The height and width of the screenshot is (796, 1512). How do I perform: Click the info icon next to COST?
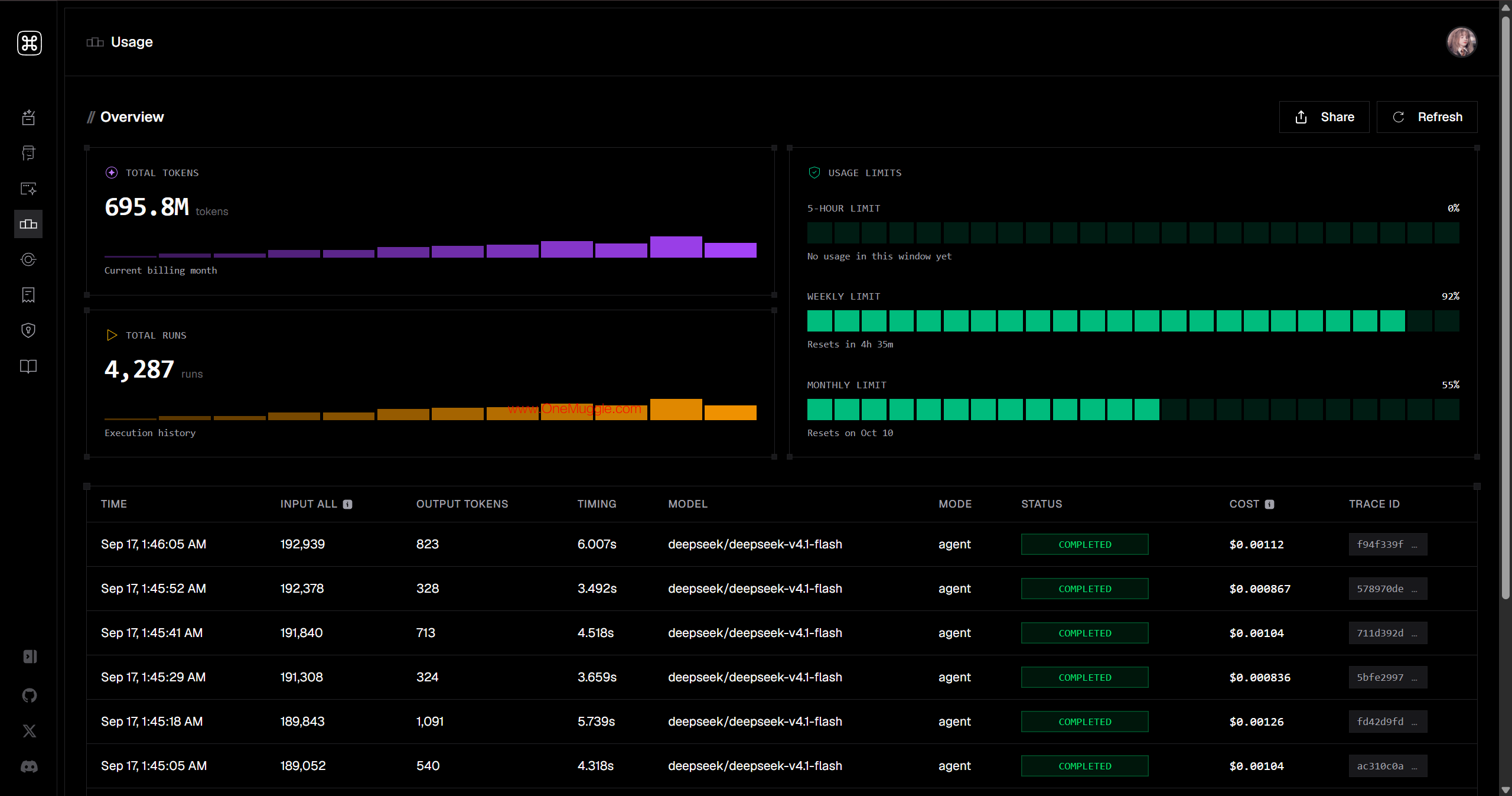(x=1270, y=504)
